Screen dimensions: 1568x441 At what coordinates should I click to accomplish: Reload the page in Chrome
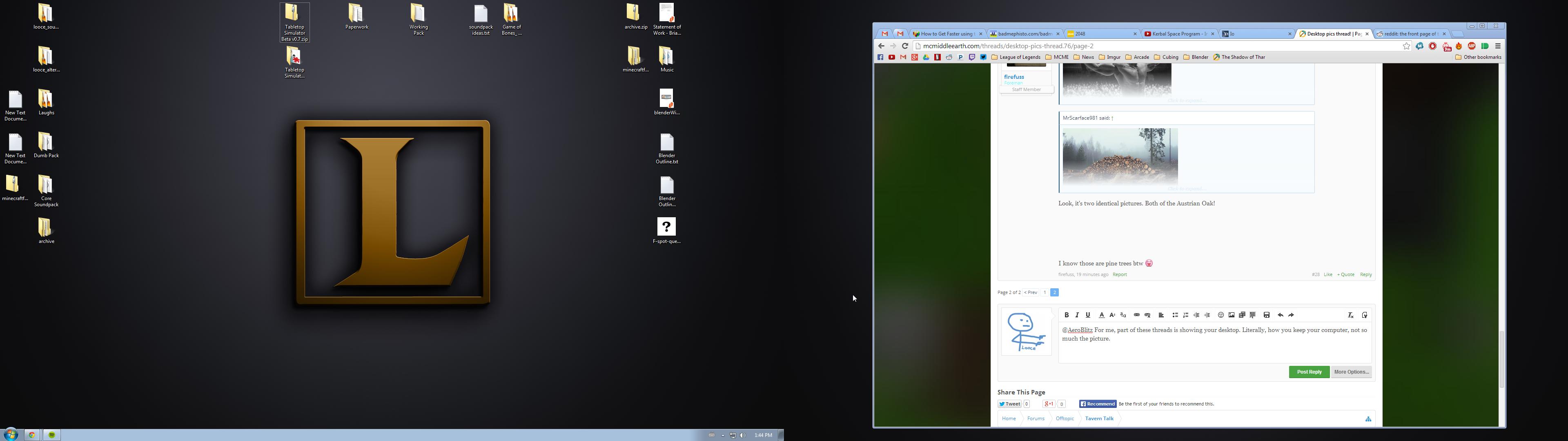(x=904, y=46)
